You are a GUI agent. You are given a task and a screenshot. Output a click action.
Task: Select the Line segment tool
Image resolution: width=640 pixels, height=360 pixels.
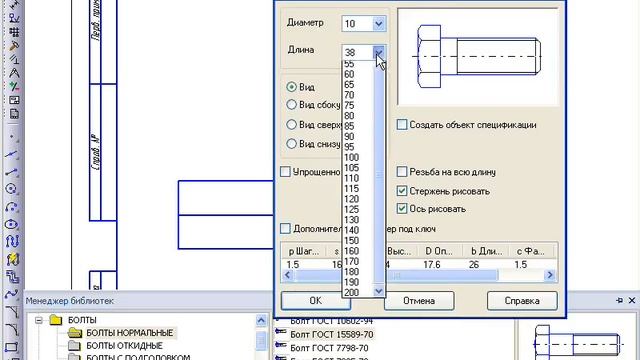(12, 172)
